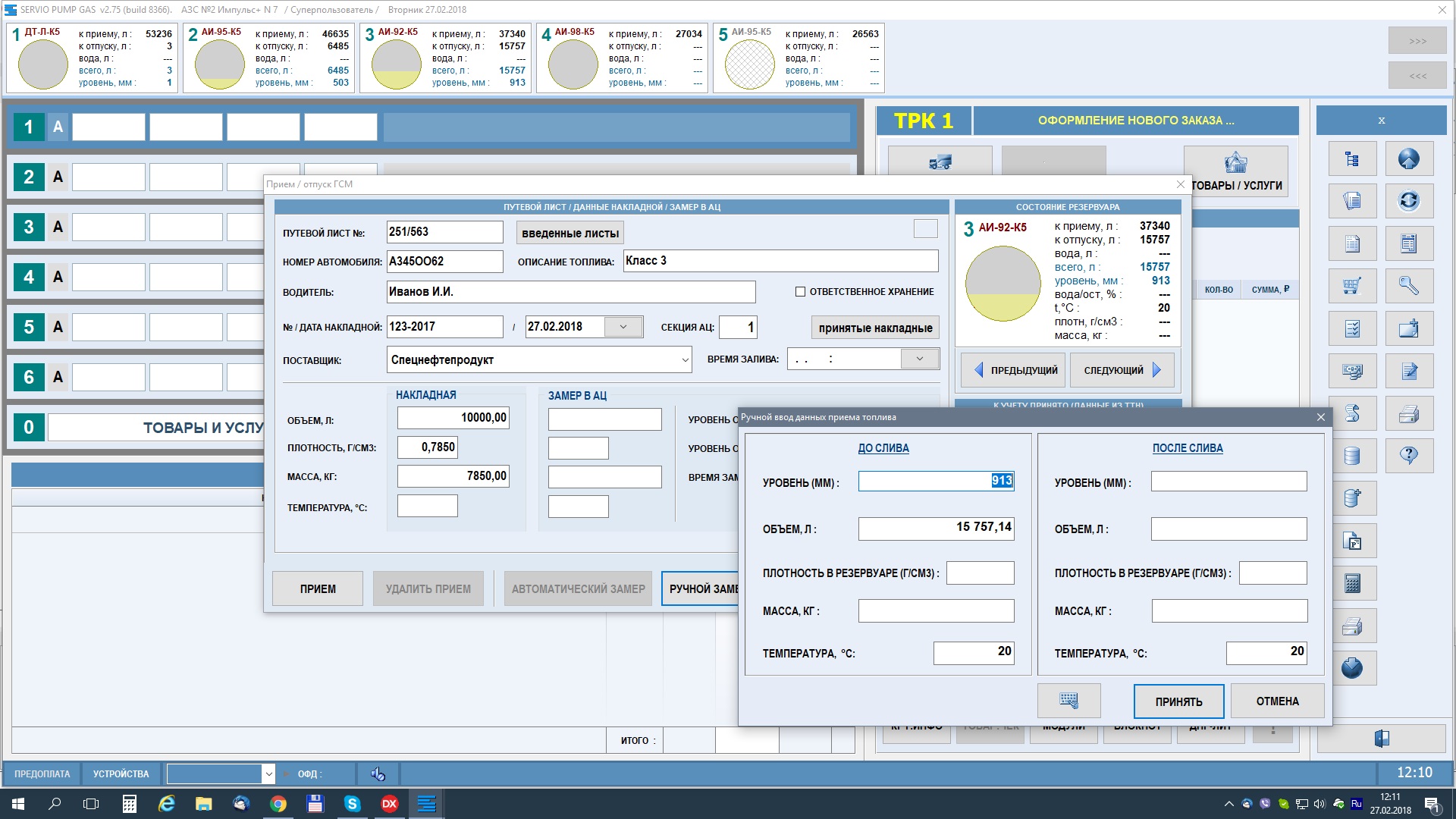This screenshot has width=1456, height=819.
Task: Click the calculator icon in right panel
Action: point(1352,583)
